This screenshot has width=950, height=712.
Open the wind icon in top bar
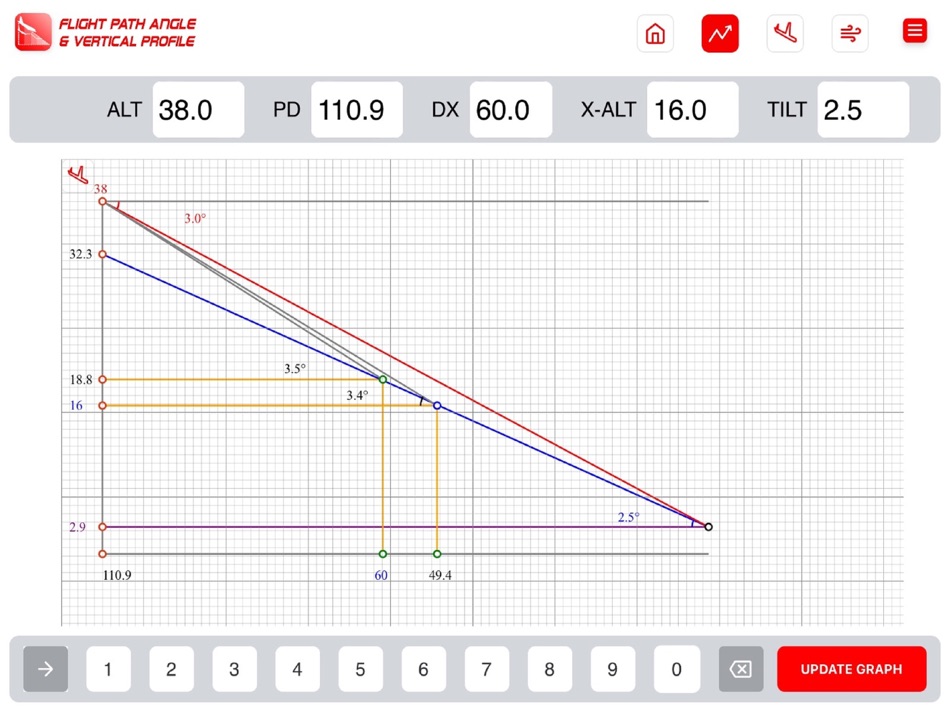pos(850,33)
